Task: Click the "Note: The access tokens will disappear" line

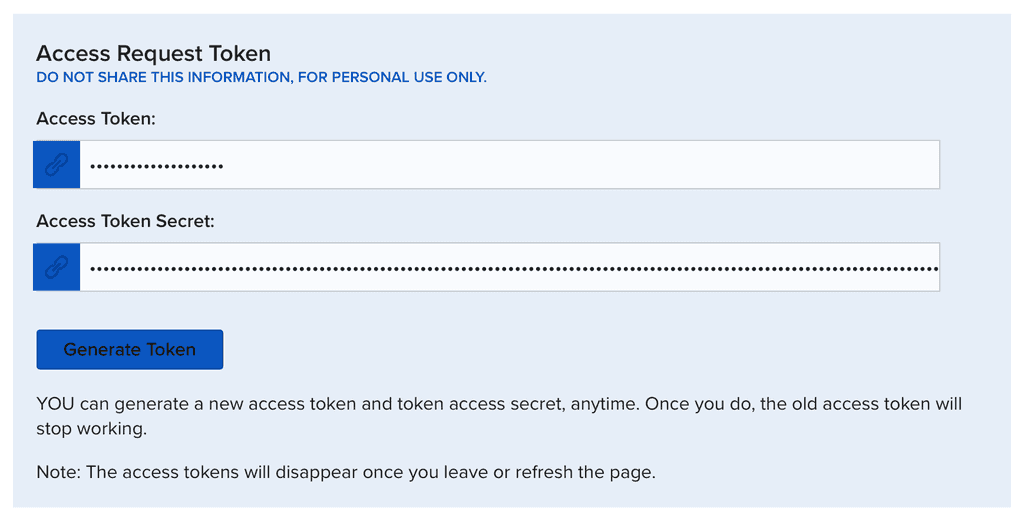Action: (x=345, y=472)
